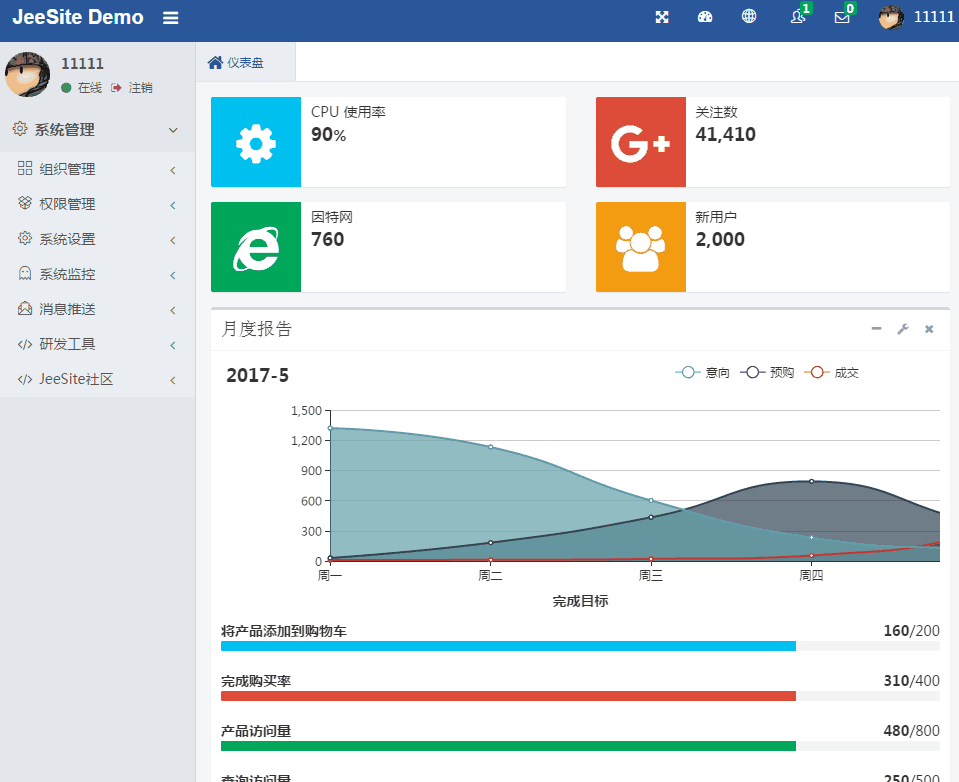Viewport: 959px width, 782px height.
Task: Collapse the monthly report panel with minus icon
Action: (x=876, y=329)
